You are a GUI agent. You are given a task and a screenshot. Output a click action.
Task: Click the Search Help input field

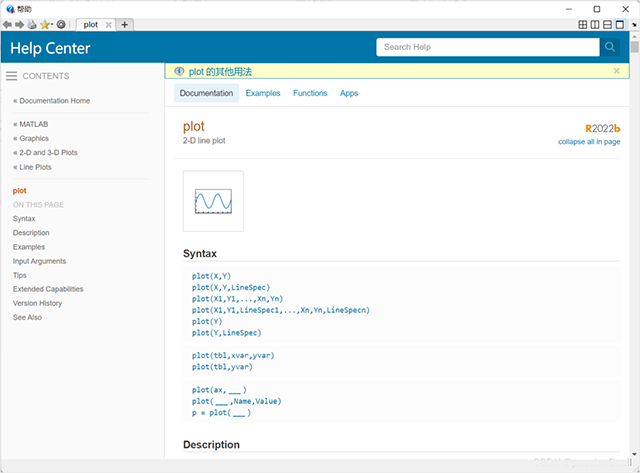488,47
